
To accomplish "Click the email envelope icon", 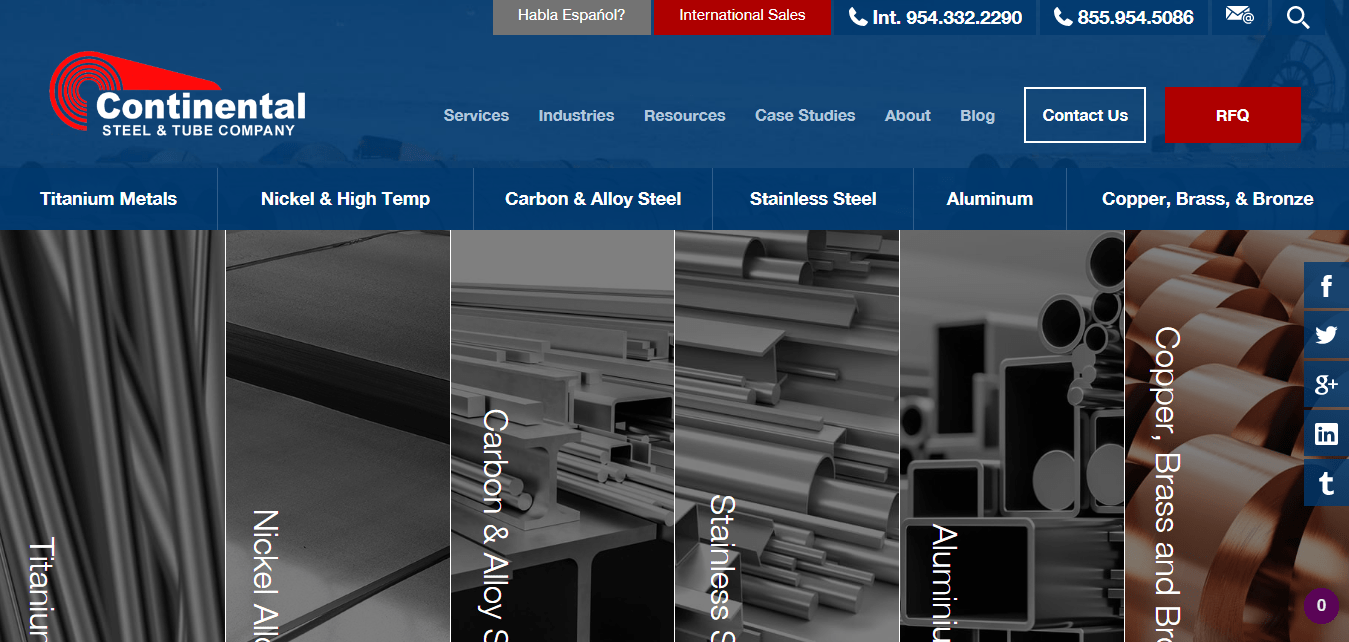I will tap(1240, 17).
